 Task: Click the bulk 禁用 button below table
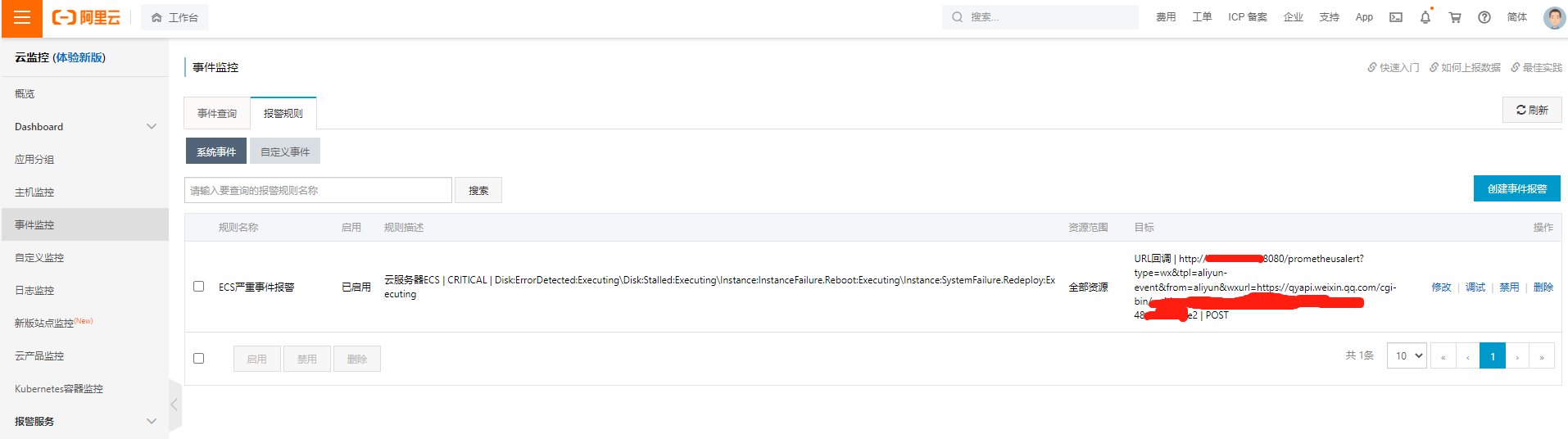point(307,359)
